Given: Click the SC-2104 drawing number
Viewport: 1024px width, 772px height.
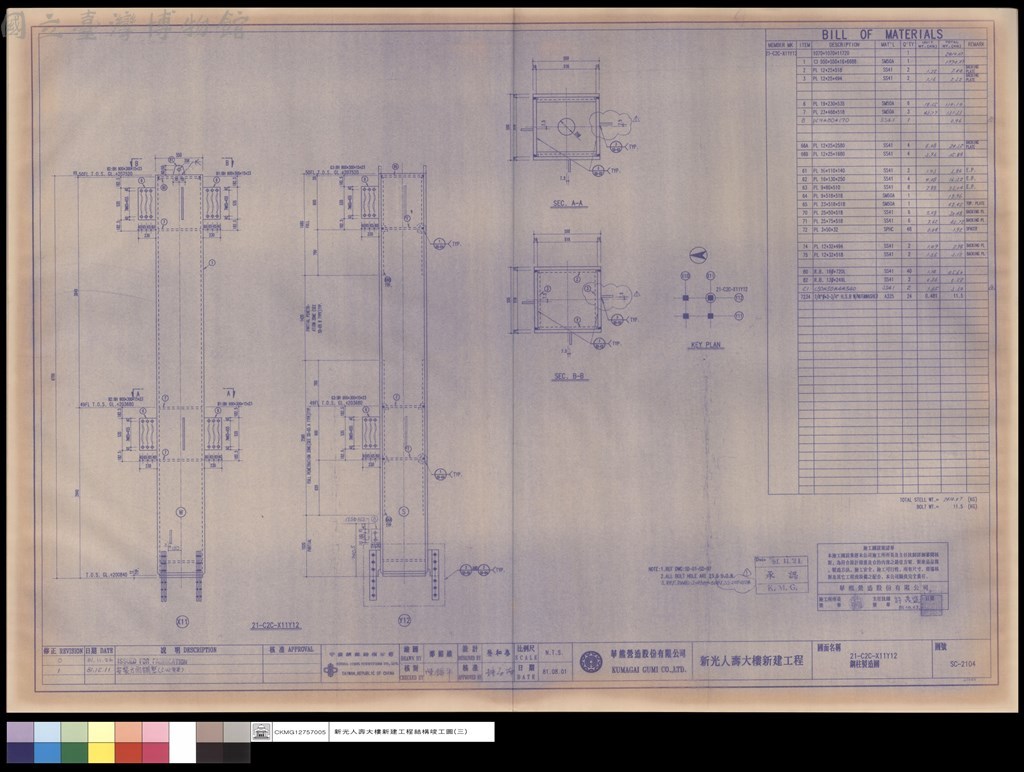Looking at the screenshot, I should coord(963,664).
